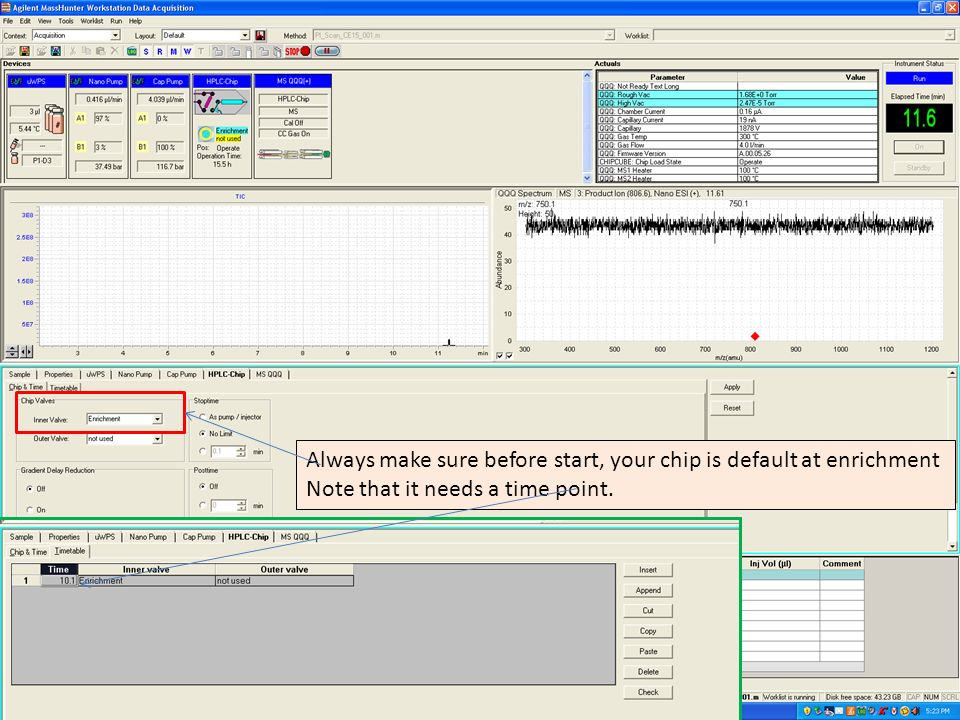This screenshot has width=960, height=720.
Task: Click the Time cell showing 10.1
Action: (59, 580)
